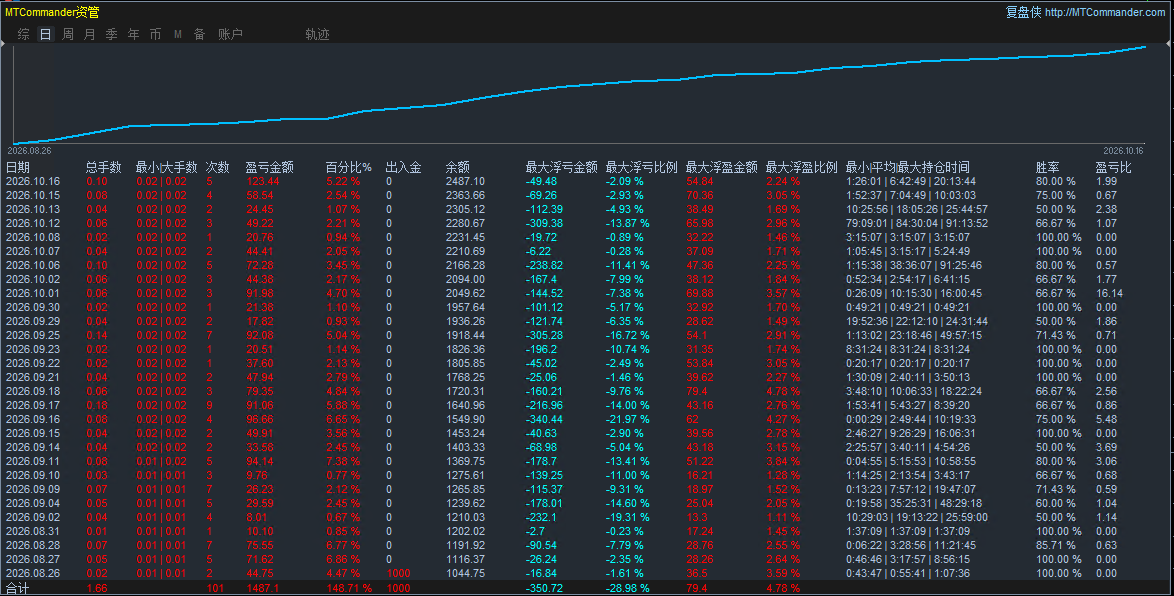Click the total percentage 148.71 %
Viewport: 1174px width, 596px height.
349,589
